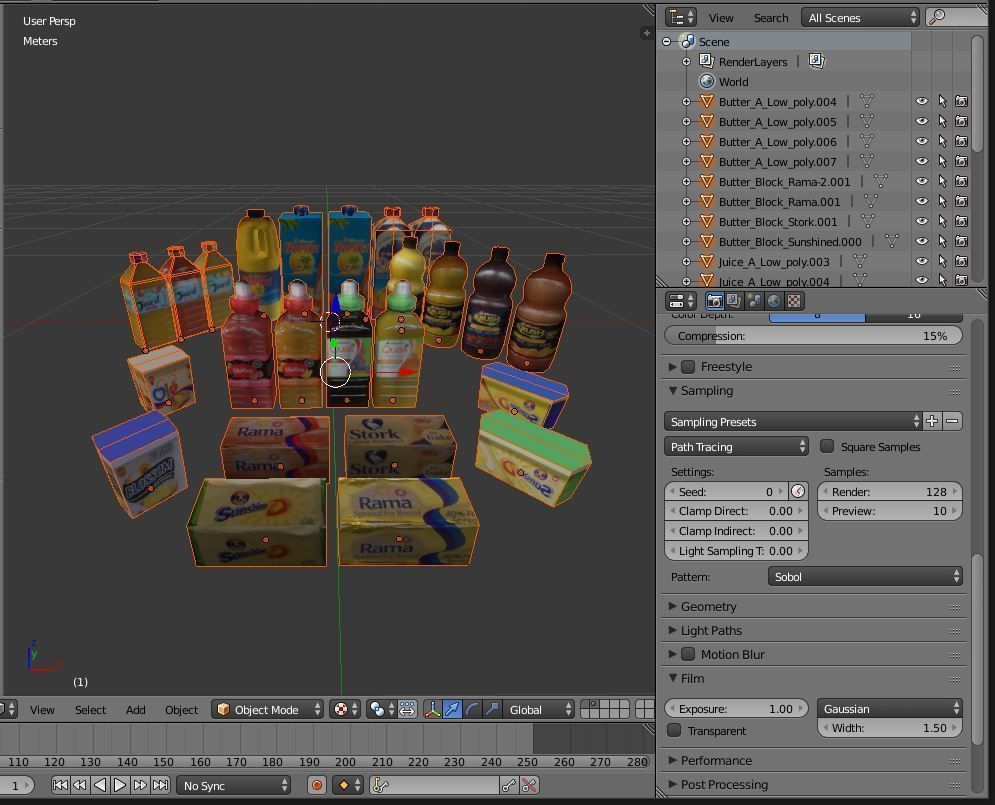
Task: Open the Sampling Presets dropdown
Action: [x=793, y=421]
